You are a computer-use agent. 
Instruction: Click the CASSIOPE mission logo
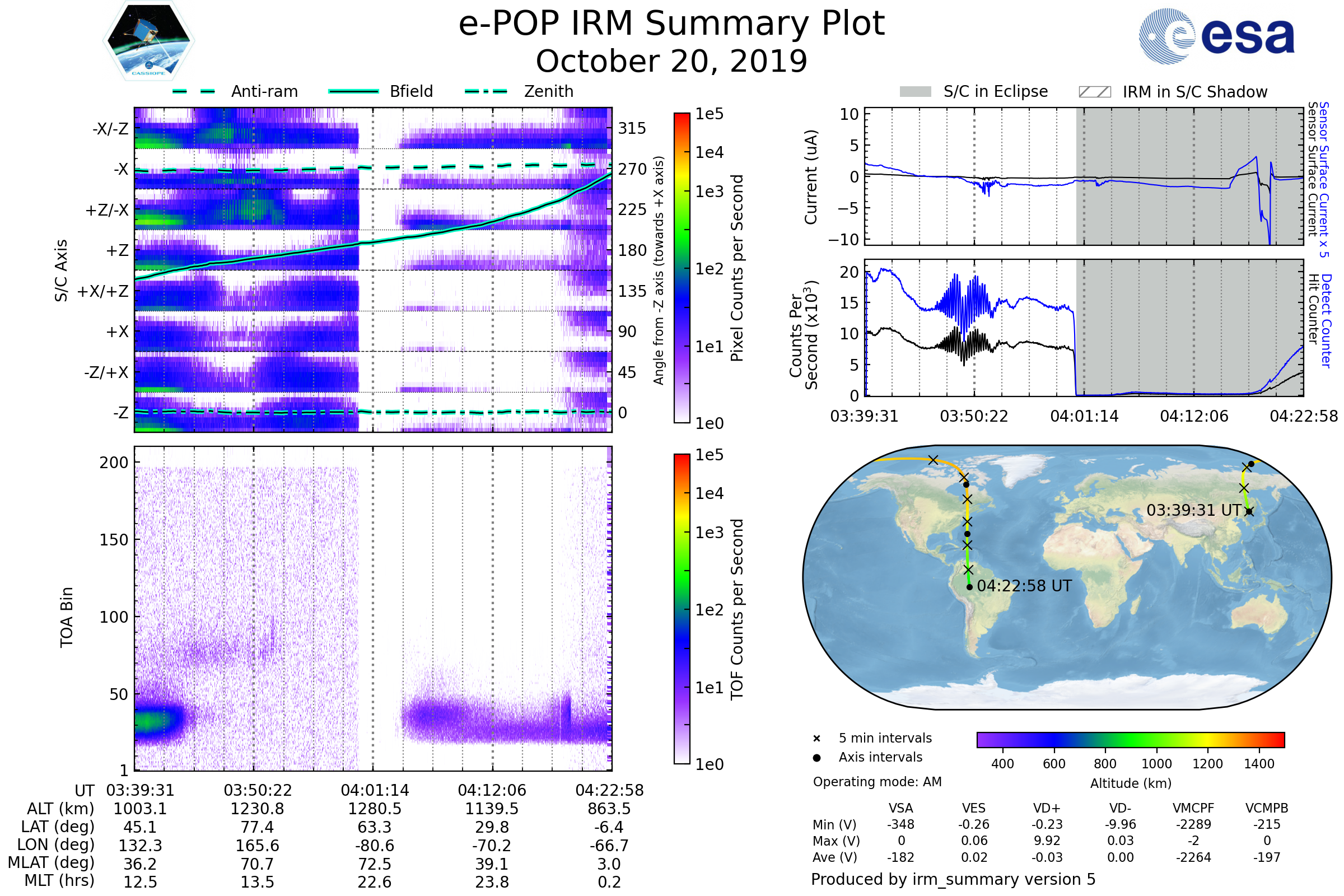[148, 41]
